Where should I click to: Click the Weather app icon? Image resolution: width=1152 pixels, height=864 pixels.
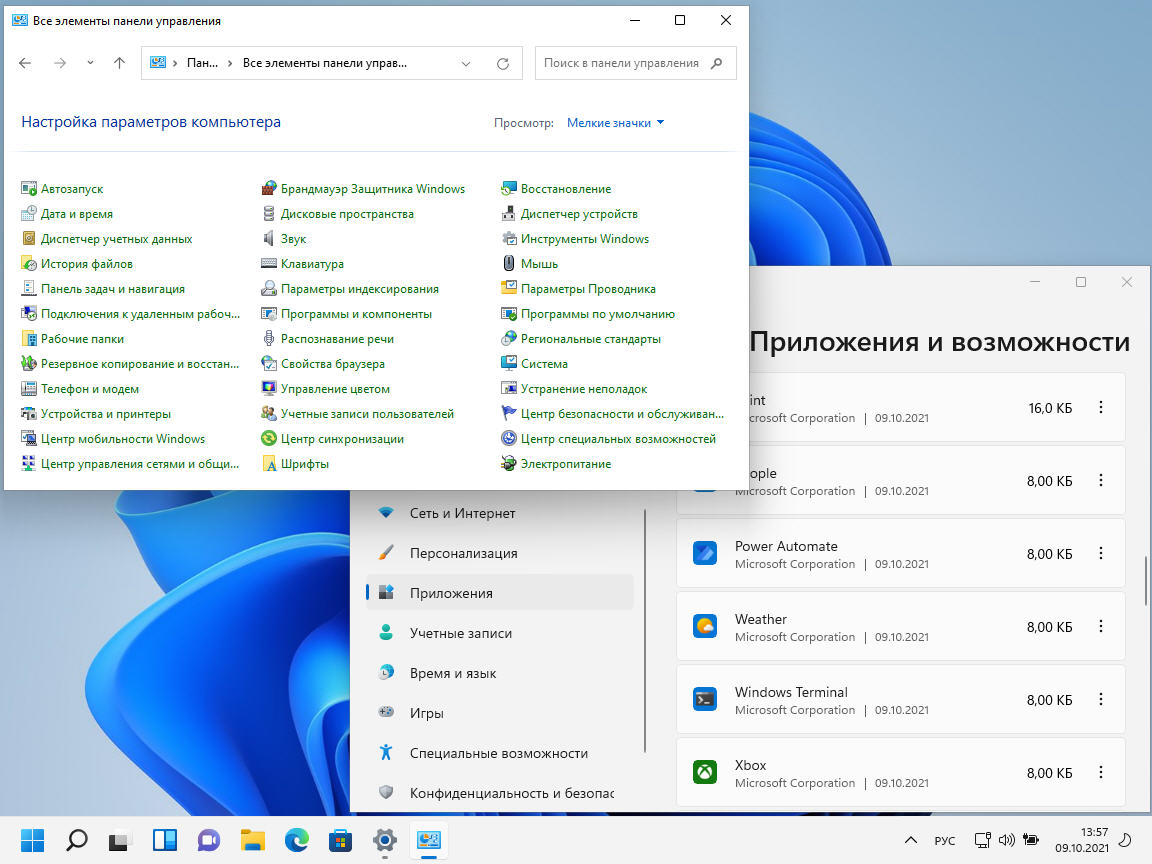[x=705, y=627]
